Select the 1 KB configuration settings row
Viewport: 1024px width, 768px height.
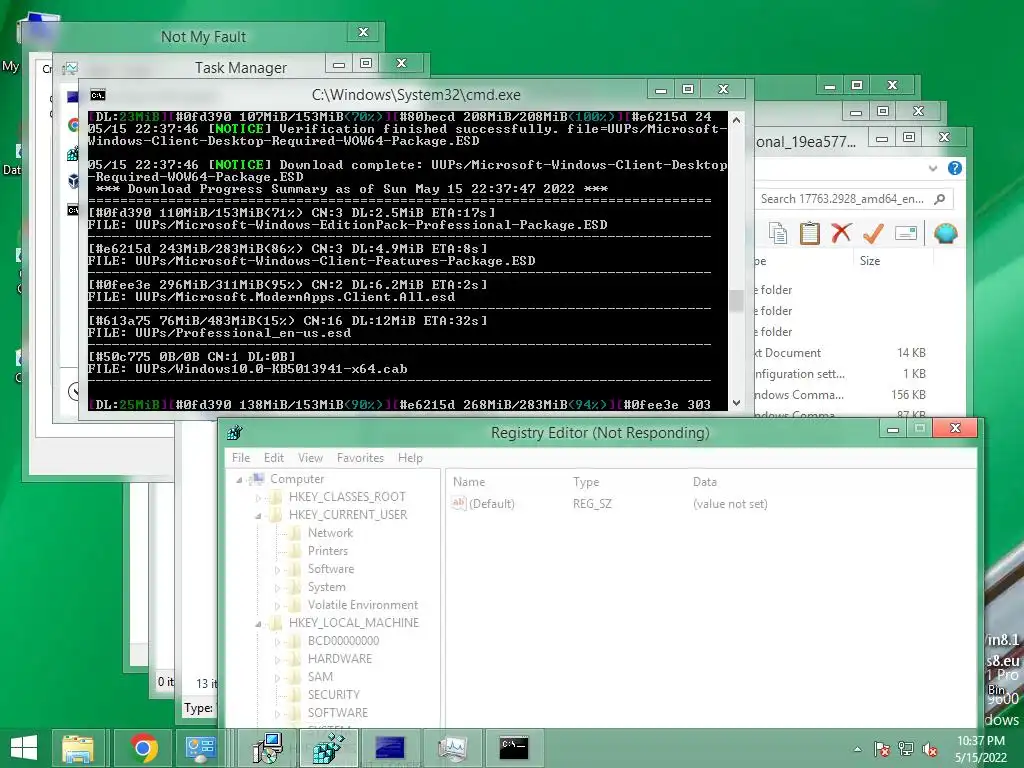point(841,374)
